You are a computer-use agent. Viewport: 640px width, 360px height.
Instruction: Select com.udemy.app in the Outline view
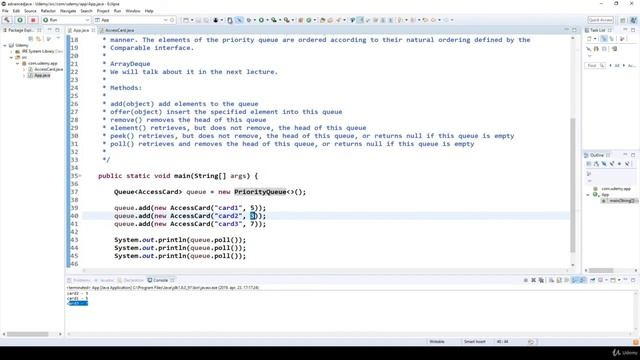616,189
